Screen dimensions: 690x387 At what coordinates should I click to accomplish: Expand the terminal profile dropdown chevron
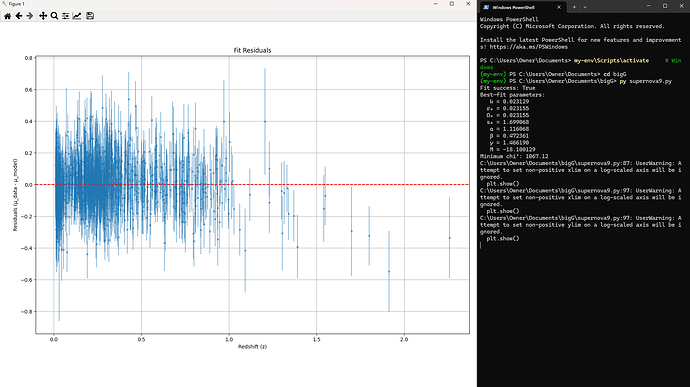tap(585, 7)
